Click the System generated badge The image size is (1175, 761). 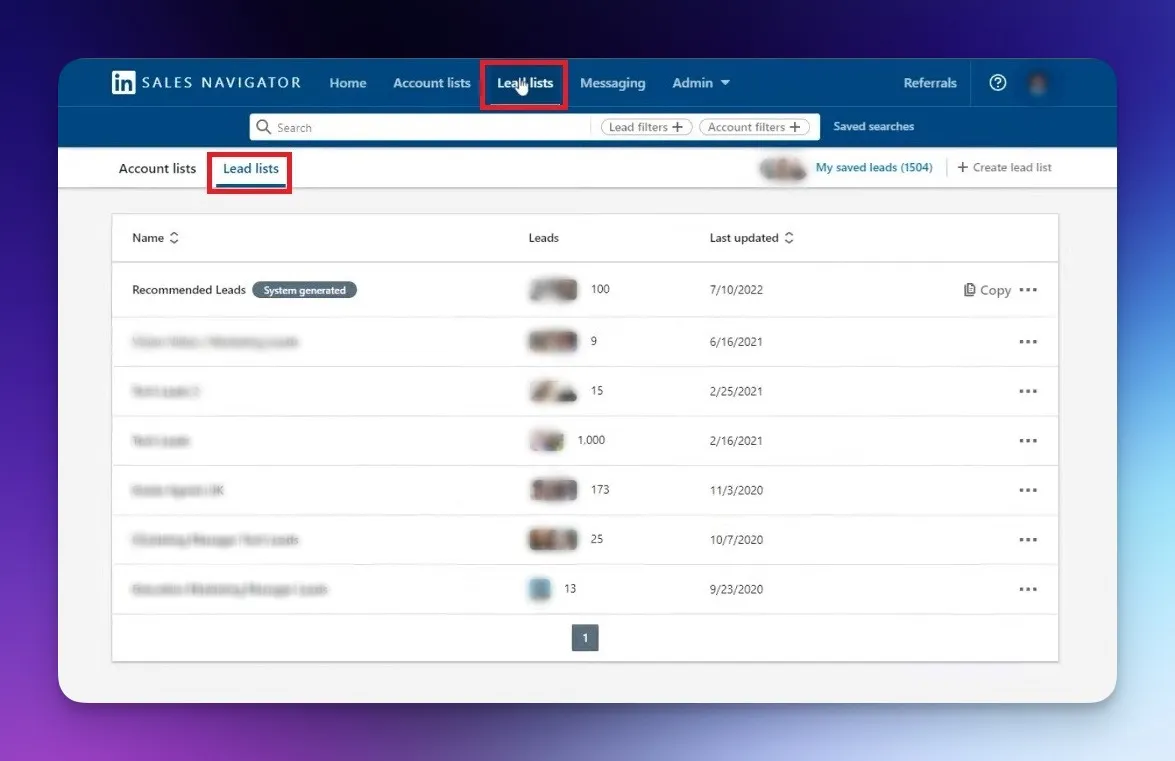pos(304,290)
